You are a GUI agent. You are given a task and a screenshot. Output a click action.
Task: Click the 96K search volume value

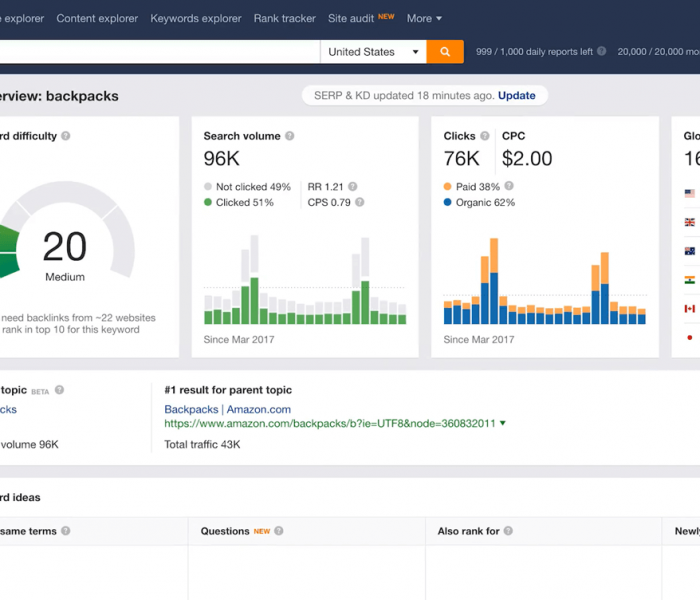click(221, 158)
